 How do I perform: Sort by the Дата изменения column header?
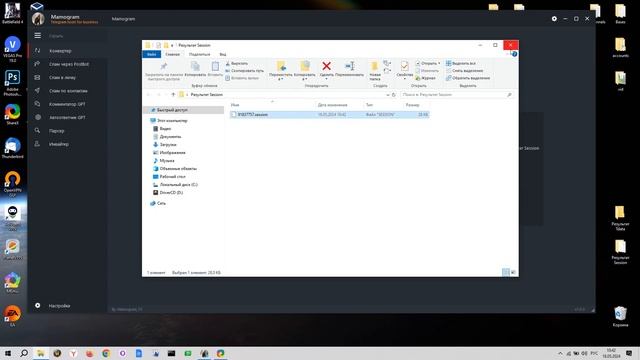(332, 105)
